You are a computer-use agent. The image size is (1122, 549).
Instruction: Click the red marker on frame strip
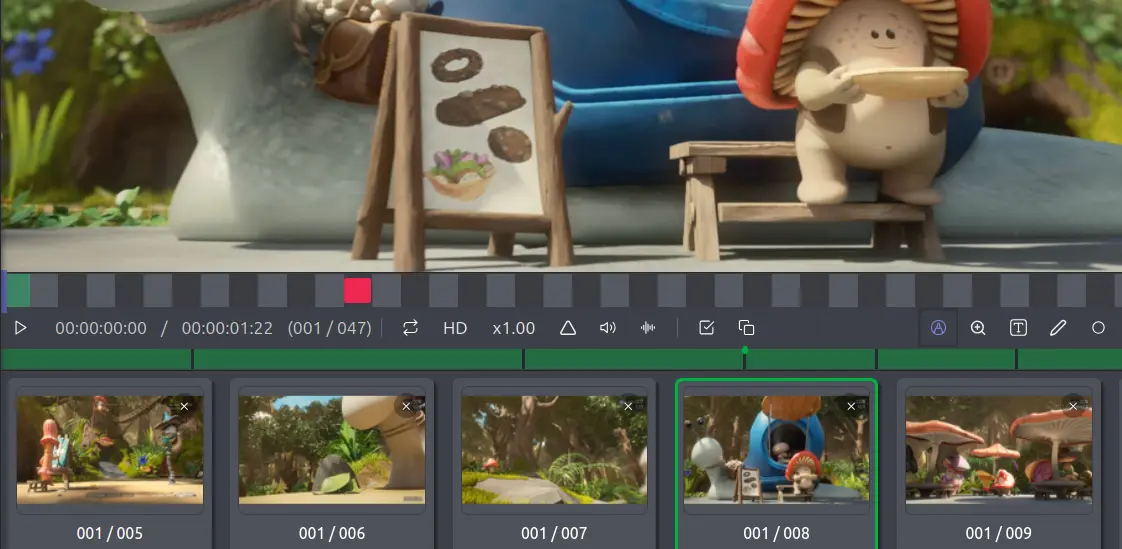[357, 291]
